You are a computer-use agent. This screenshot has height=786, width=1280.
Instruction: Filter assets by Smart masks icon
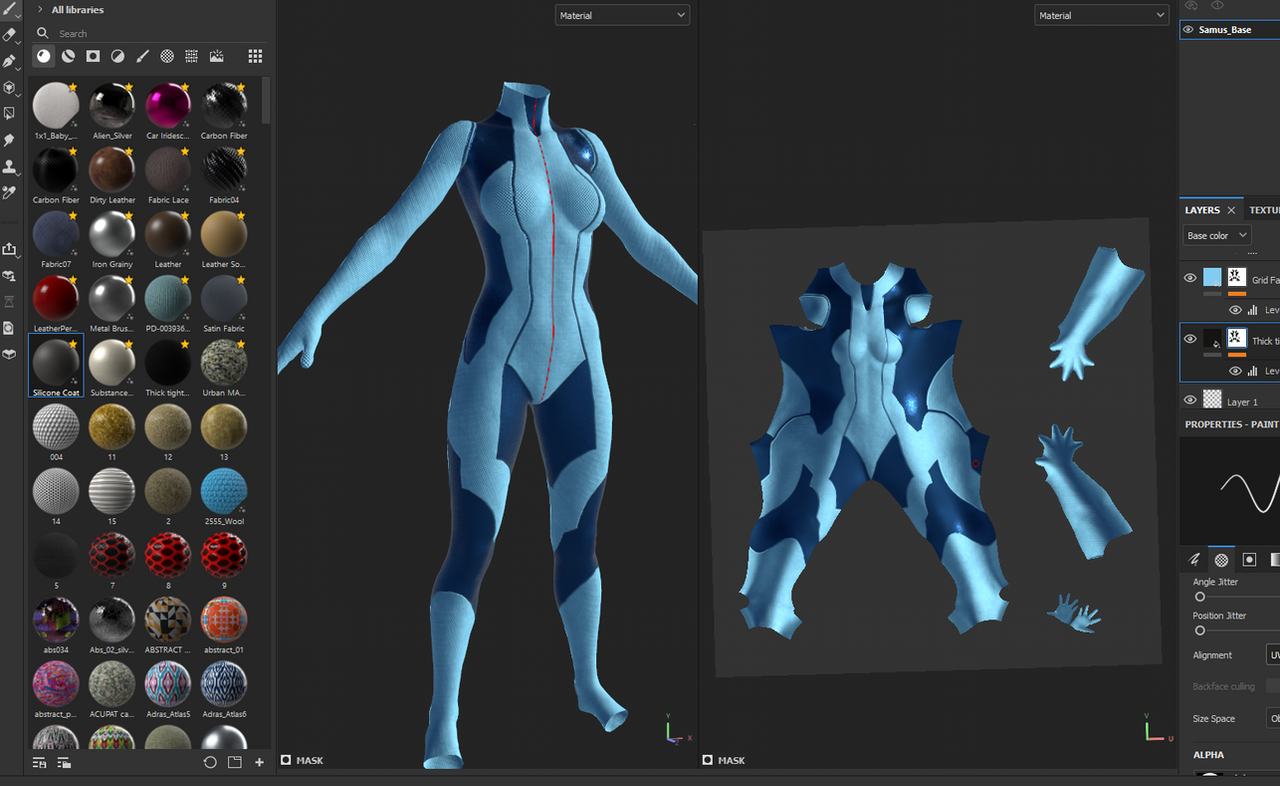92,57
